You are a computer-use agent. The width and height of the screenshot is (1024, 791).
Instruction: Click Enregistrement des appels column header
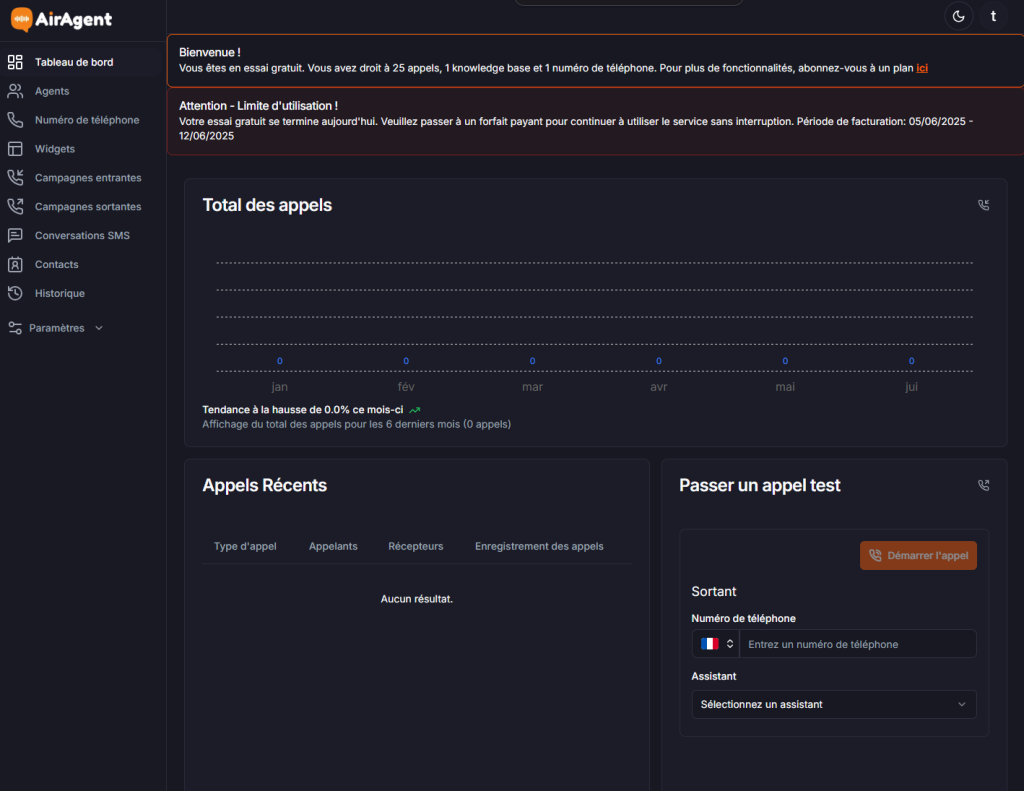pos(539,546)
